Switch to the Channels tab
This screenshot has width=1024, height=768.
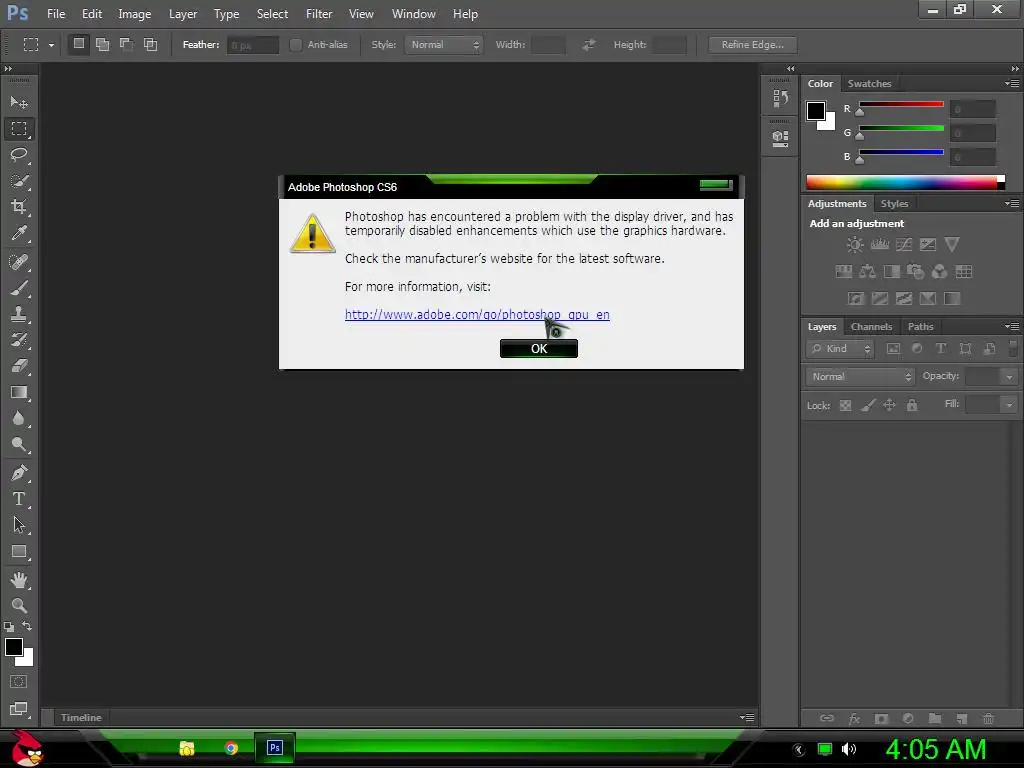871,327
